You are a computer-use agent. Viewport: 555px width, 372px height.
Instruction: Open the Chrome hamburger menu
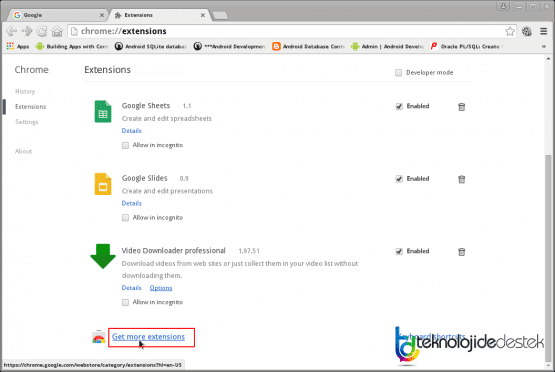click(544, 31)
